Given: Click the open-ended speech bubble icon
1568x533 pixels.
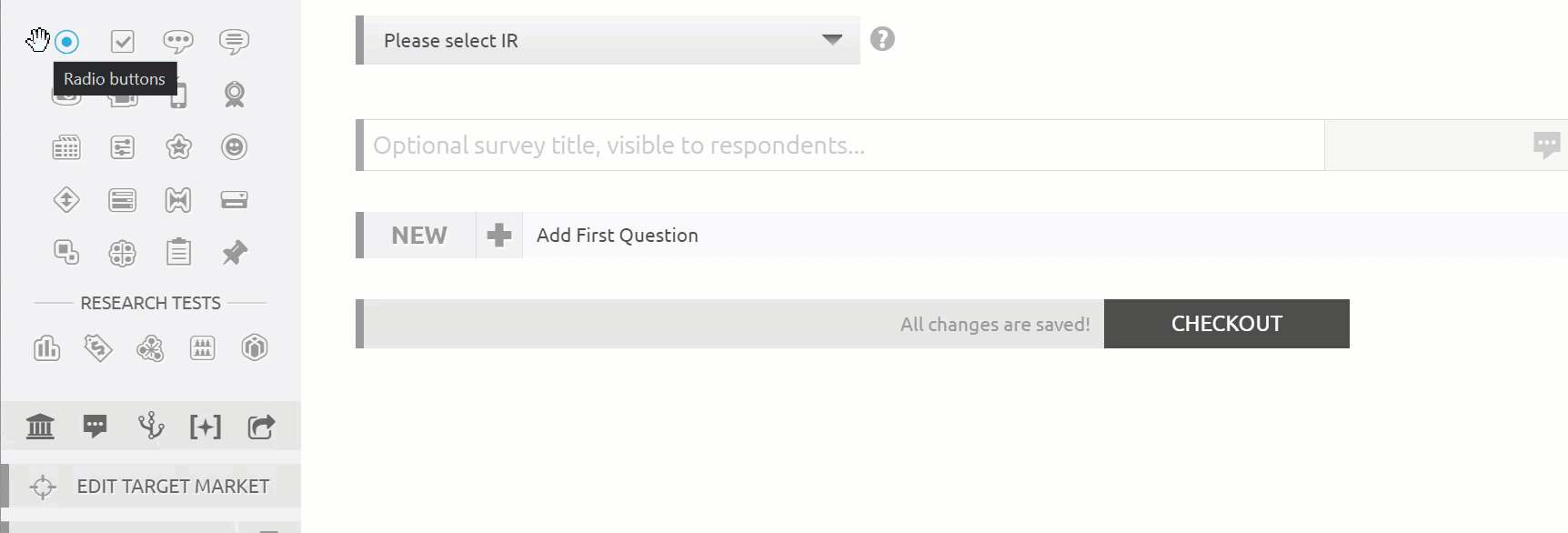Looking at the screenshot, I should [178, 42].
